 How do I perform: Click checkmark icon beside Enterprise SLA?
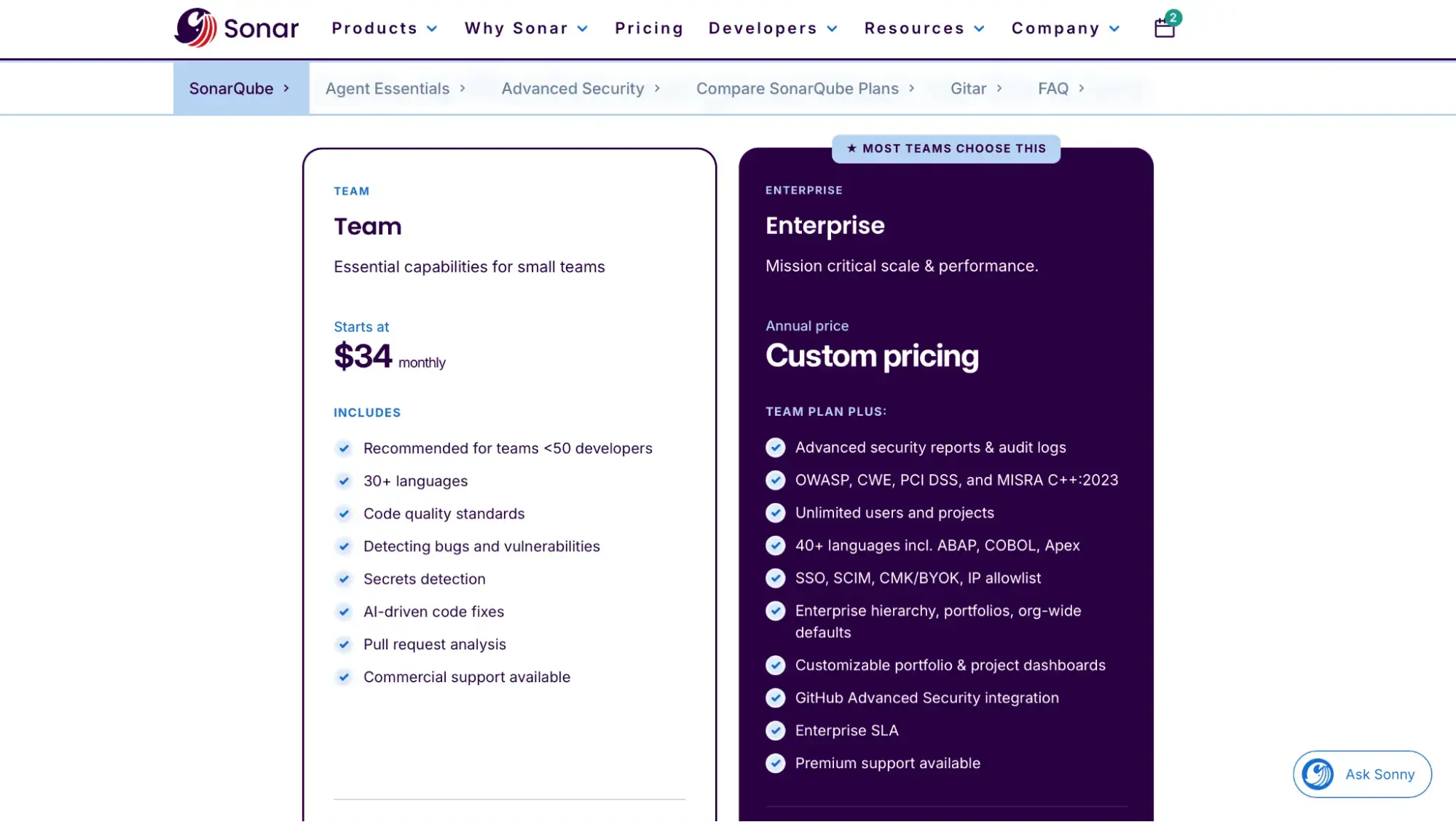coord(776,730)
